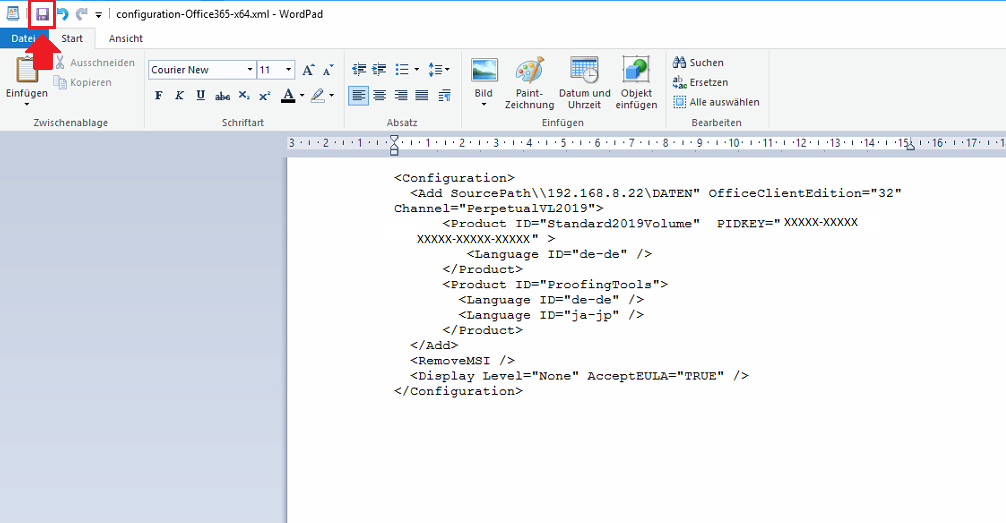Click the increase indent icon
This screenshot has width=1006, height=523.
point(380,69)
